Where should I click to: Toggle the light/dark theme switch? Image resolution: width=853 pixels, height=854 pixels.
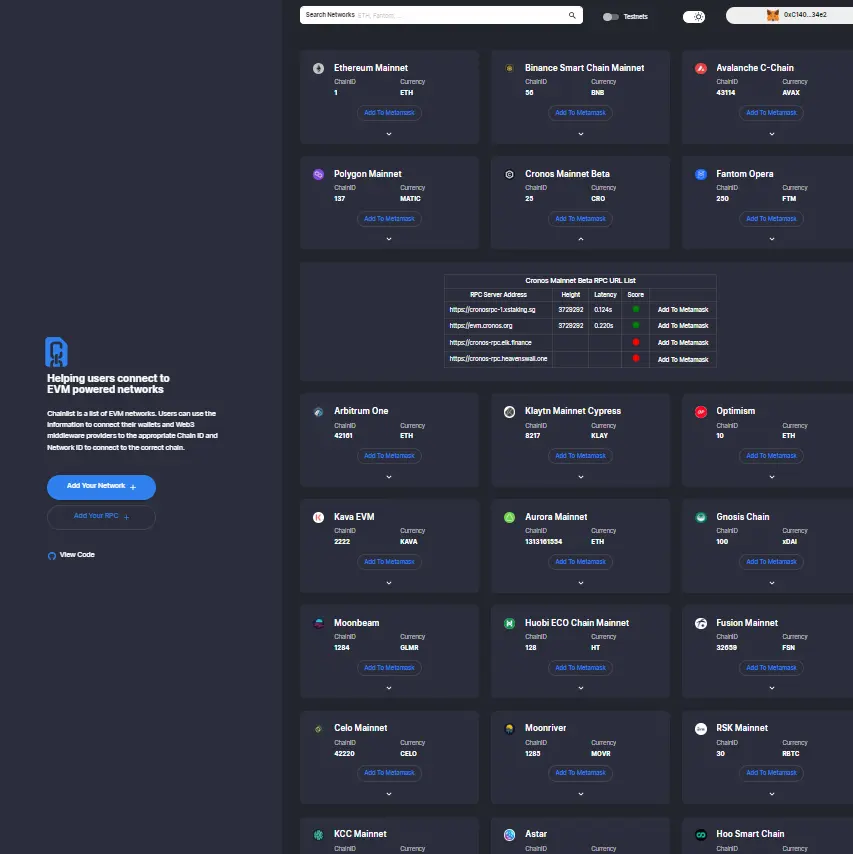pyautogui.click(x=694, y=17)
